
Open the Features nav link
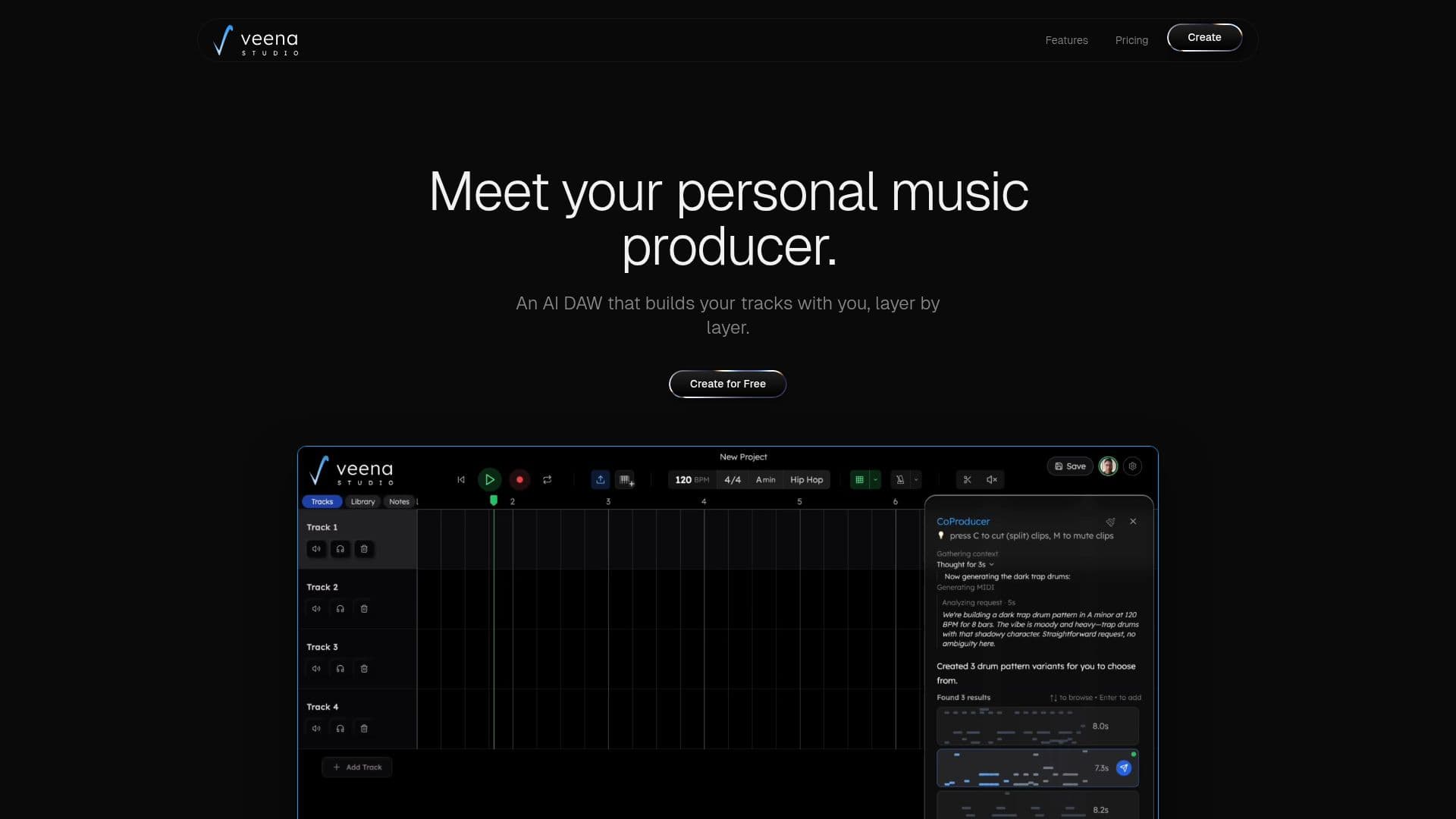pyautogui.click(x=1066, y=40)
